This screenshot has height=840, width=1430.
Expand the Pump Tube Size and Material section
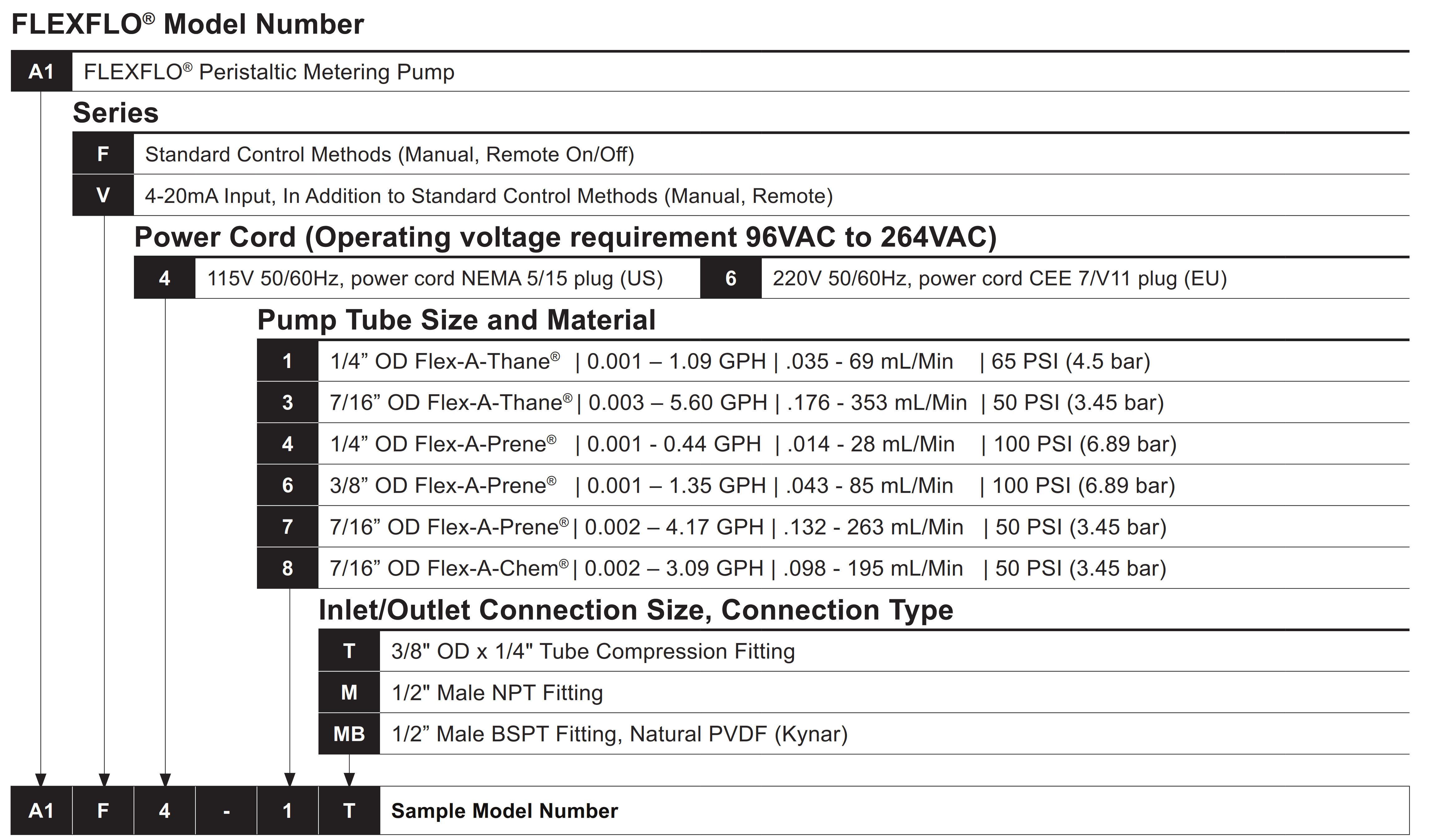pos(457,319)
